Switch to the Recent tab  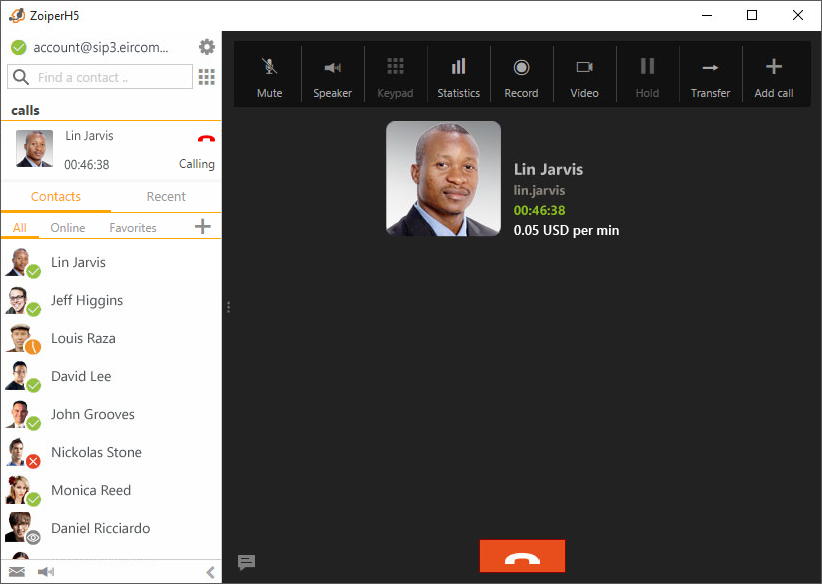pyautogui.click(x=166, y=197)
